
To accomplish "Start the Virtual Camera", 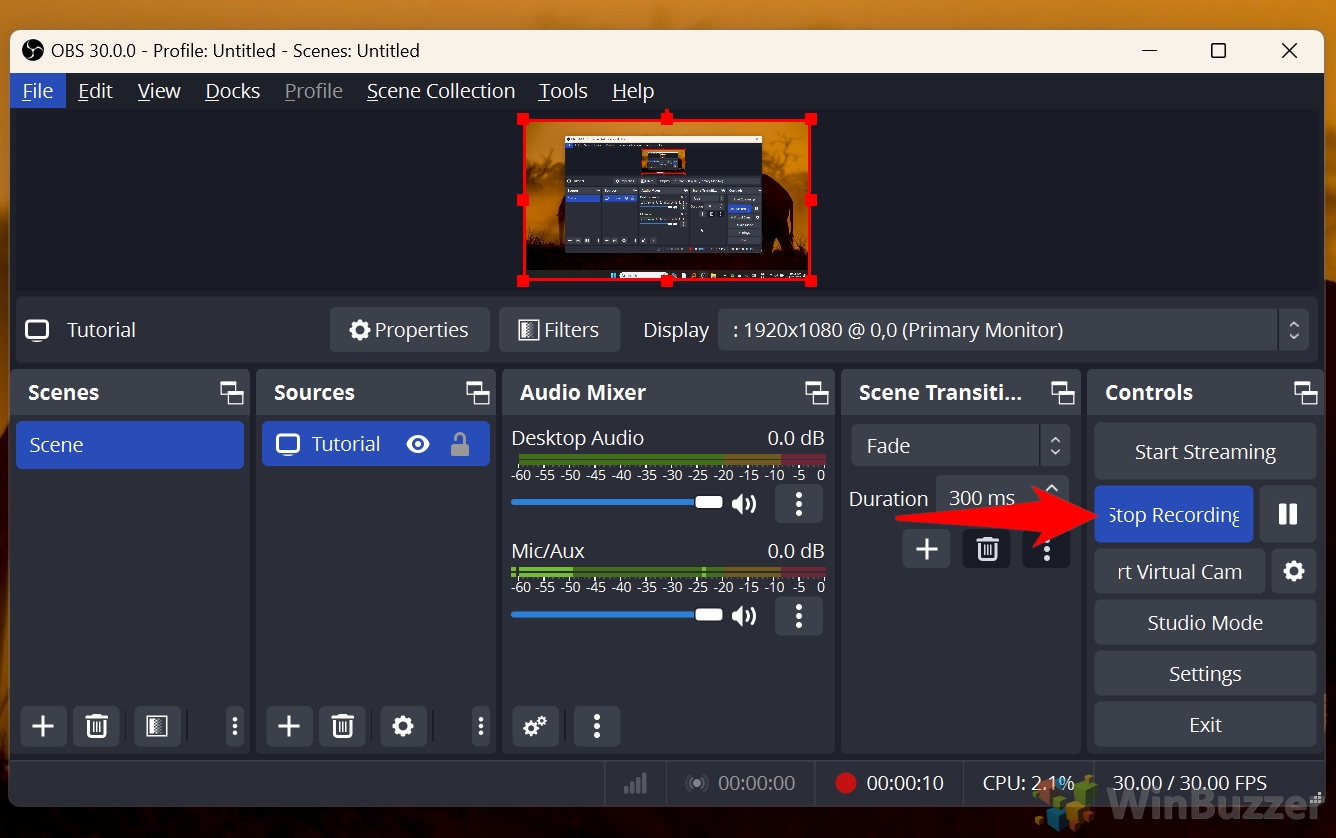I will 1180,571.
